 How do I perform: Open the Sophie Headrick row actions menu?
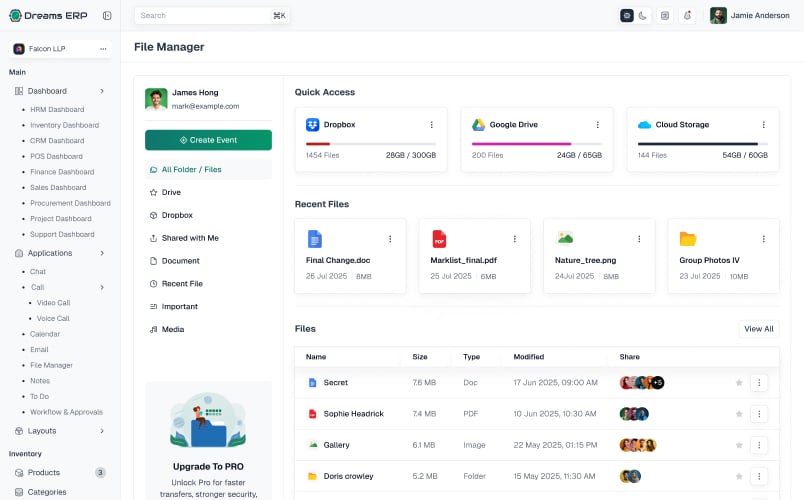pyautogui.click(x=759, y=414)
